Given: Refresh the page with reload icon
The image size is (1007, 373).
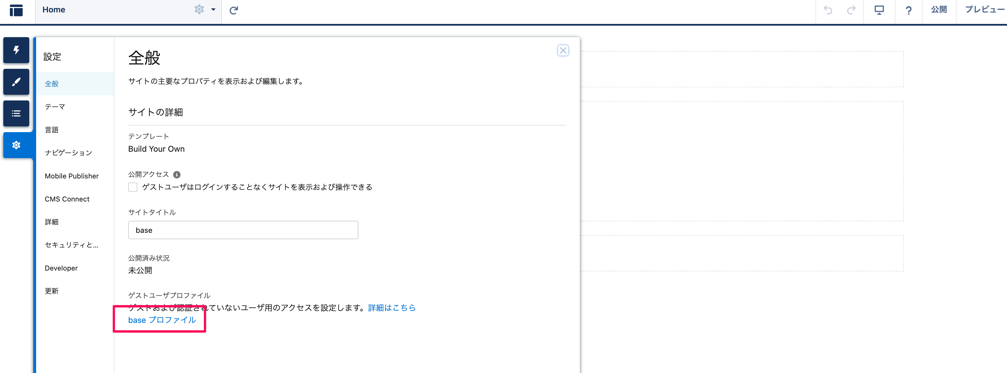Looking at the screenshot, I should (234, 10).
